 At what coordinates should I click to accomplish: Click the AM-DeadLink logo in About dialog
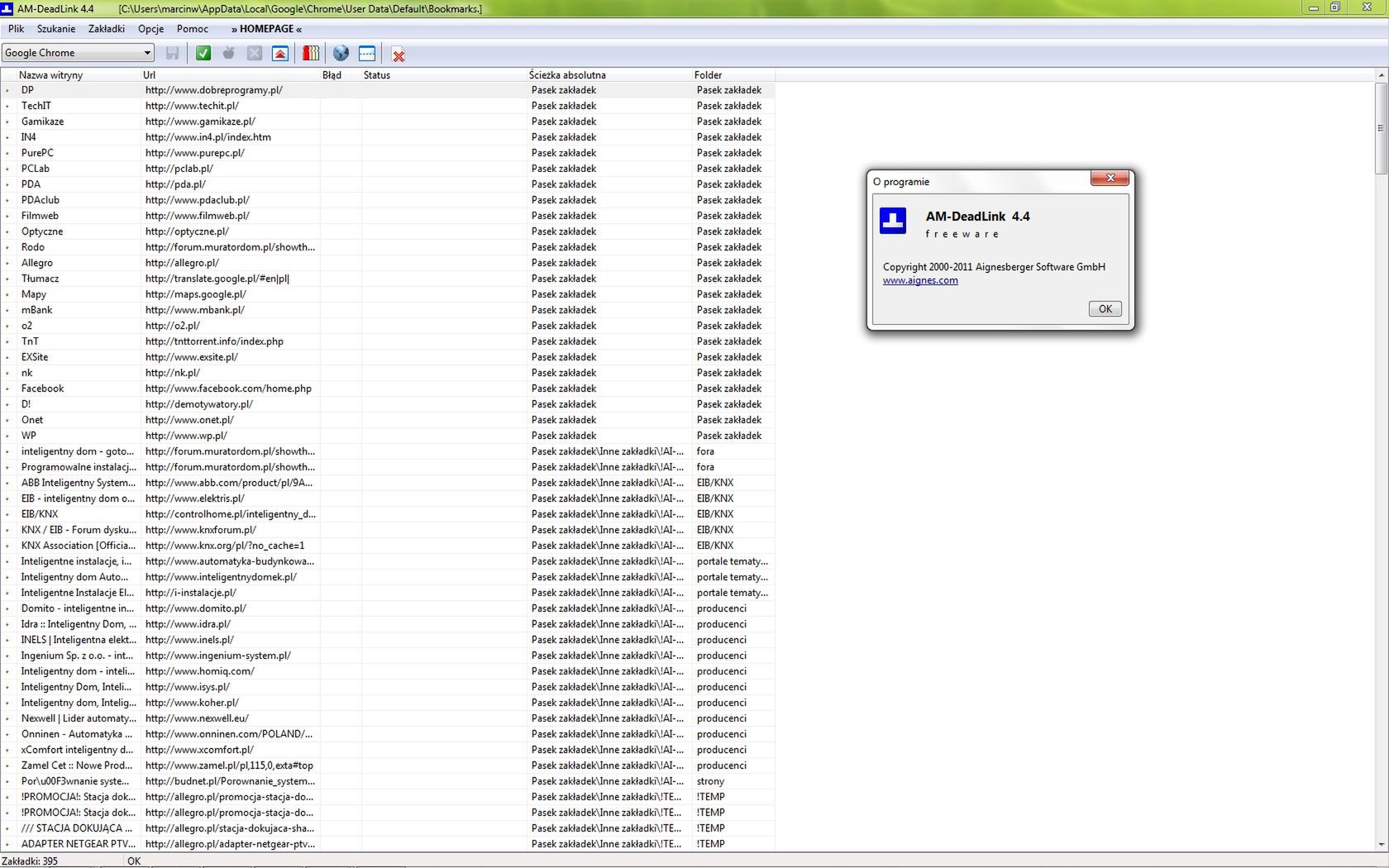click(x=893, y=221)
